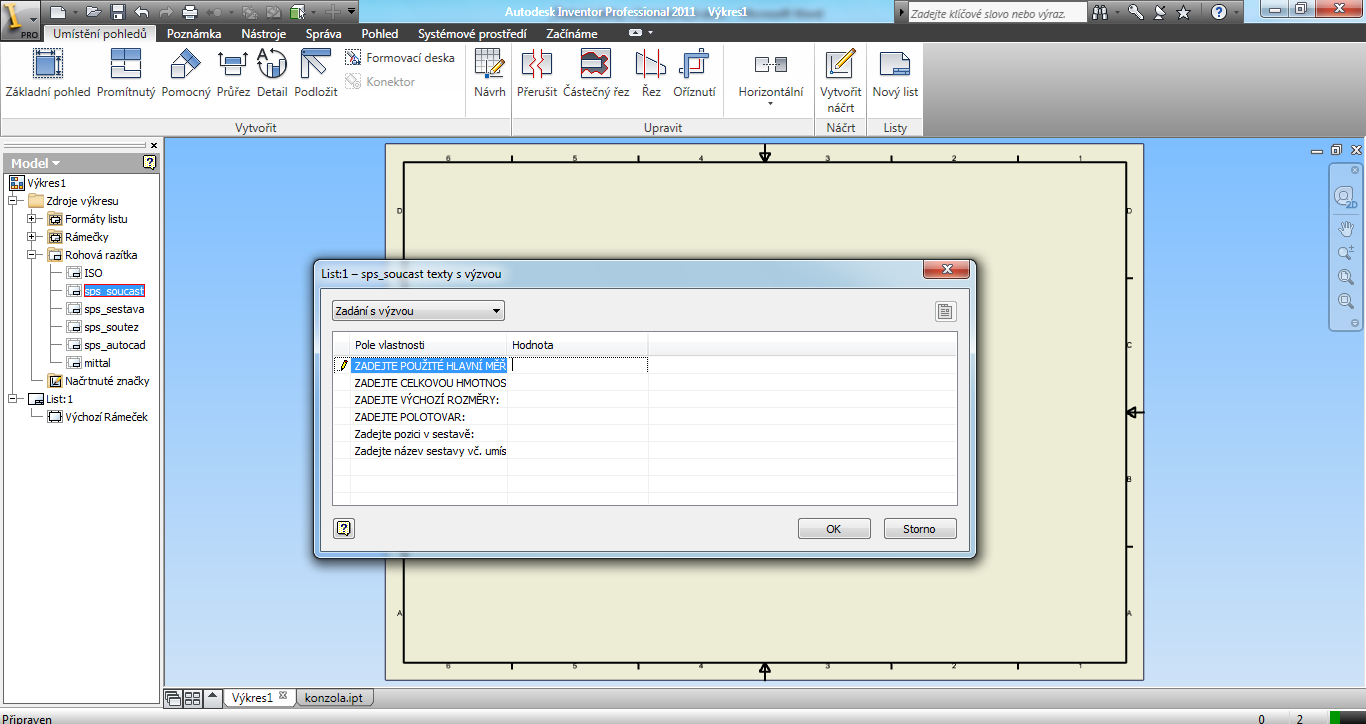
Task: Click the list icon at dialog top right
Action: pos(945,311)
